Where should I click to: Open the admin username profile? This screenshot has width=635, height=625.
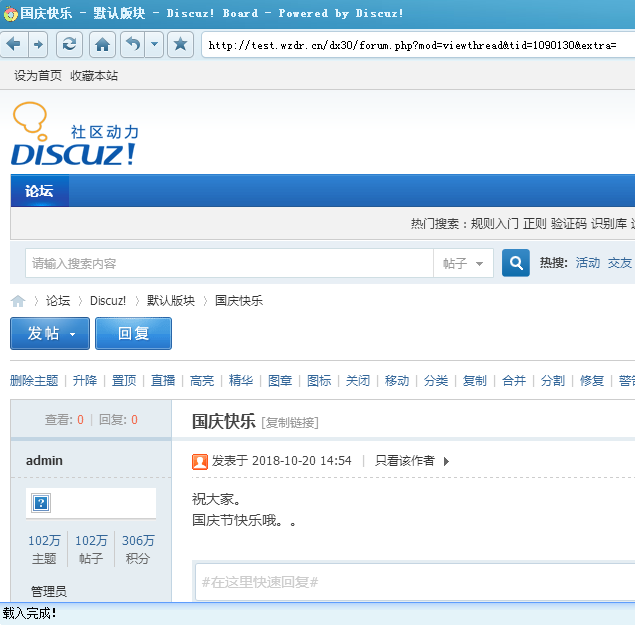[44, 461]
